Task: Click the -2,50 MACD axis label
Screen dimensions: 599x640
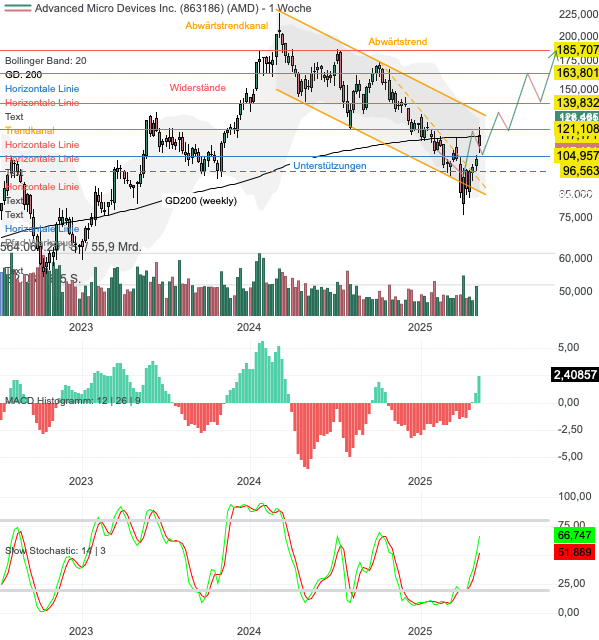Action: 571,429
